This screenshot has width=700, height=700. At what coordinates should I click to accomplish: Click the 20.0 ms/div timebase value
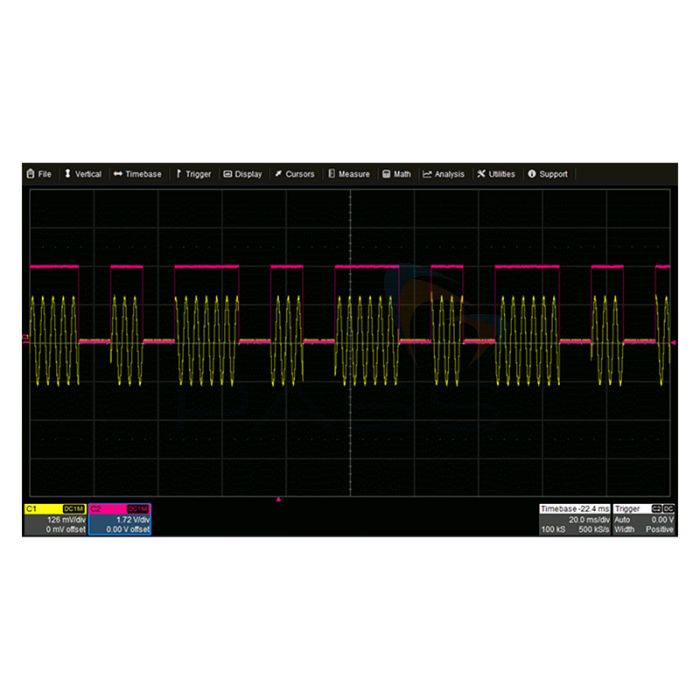[x=589, y=520]
